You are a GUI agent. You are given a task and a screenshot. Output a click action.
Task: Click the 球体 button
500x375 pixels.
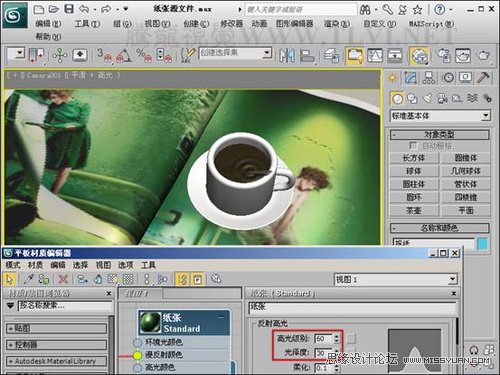coord(414,171)
